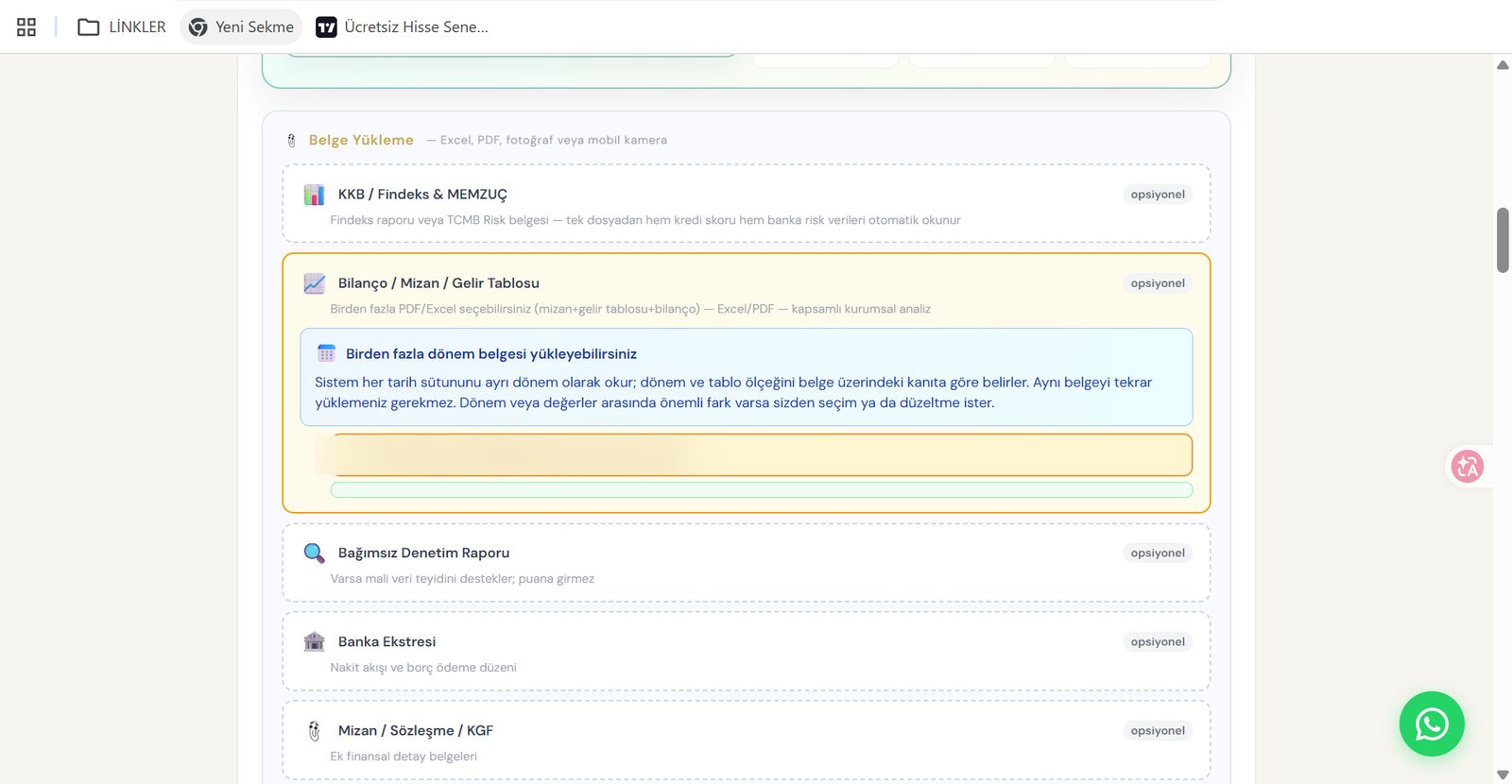The width and height of the screenshot is (1512, 784).
Task: Click the opsiyonel badge on Bağımsız Denetim row
Action: (1158, 554)
